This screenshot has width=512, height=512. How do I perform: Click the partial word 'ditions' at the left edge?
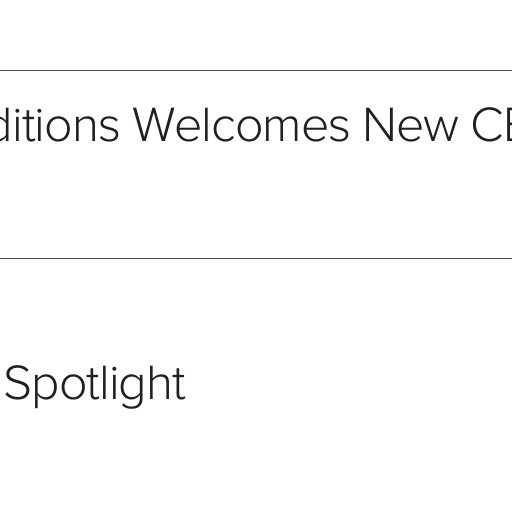(59, 124)
